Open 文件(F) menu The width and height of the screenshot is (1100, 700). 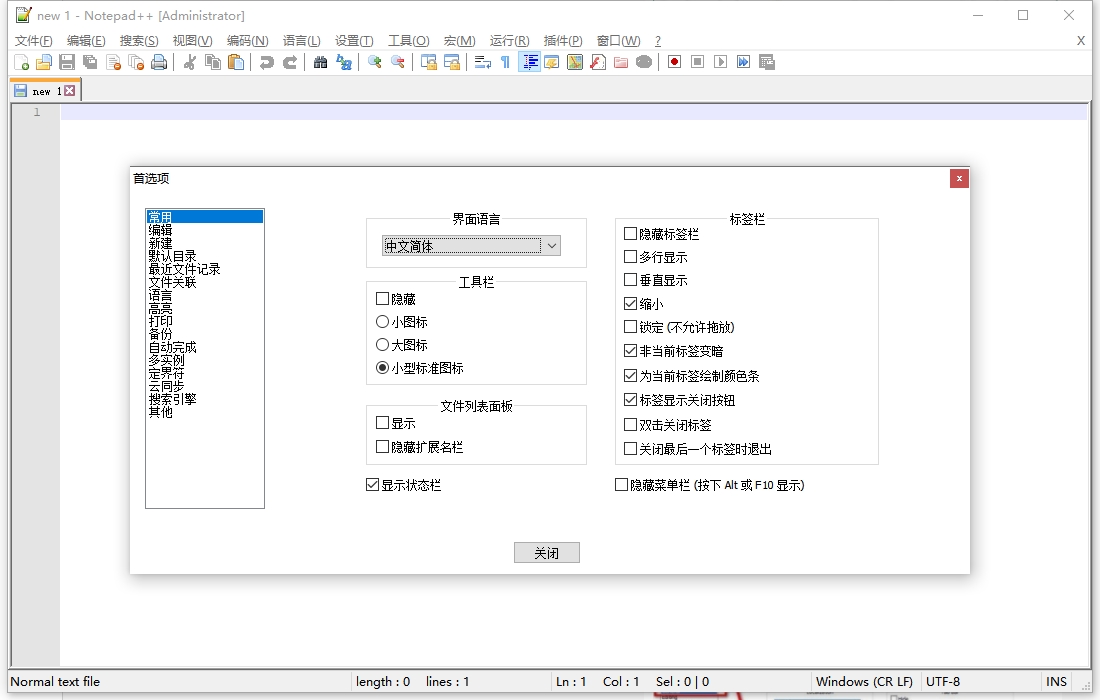pyautogui.click(x=34, y=41)
